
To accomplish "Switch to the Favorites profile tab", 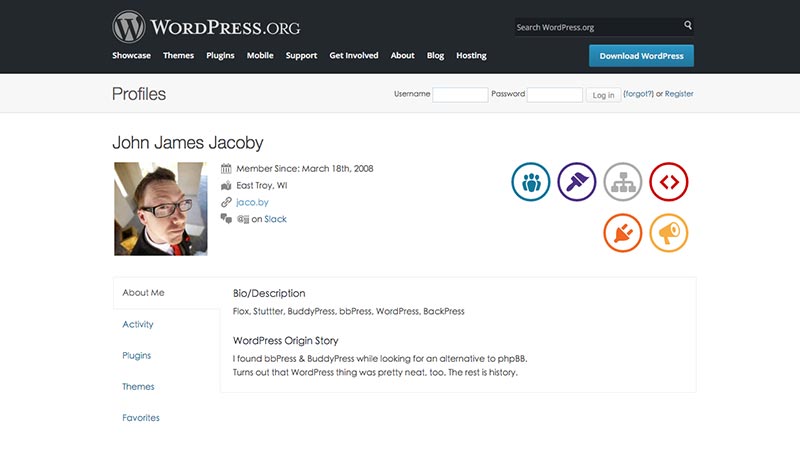I will point(141,417).
